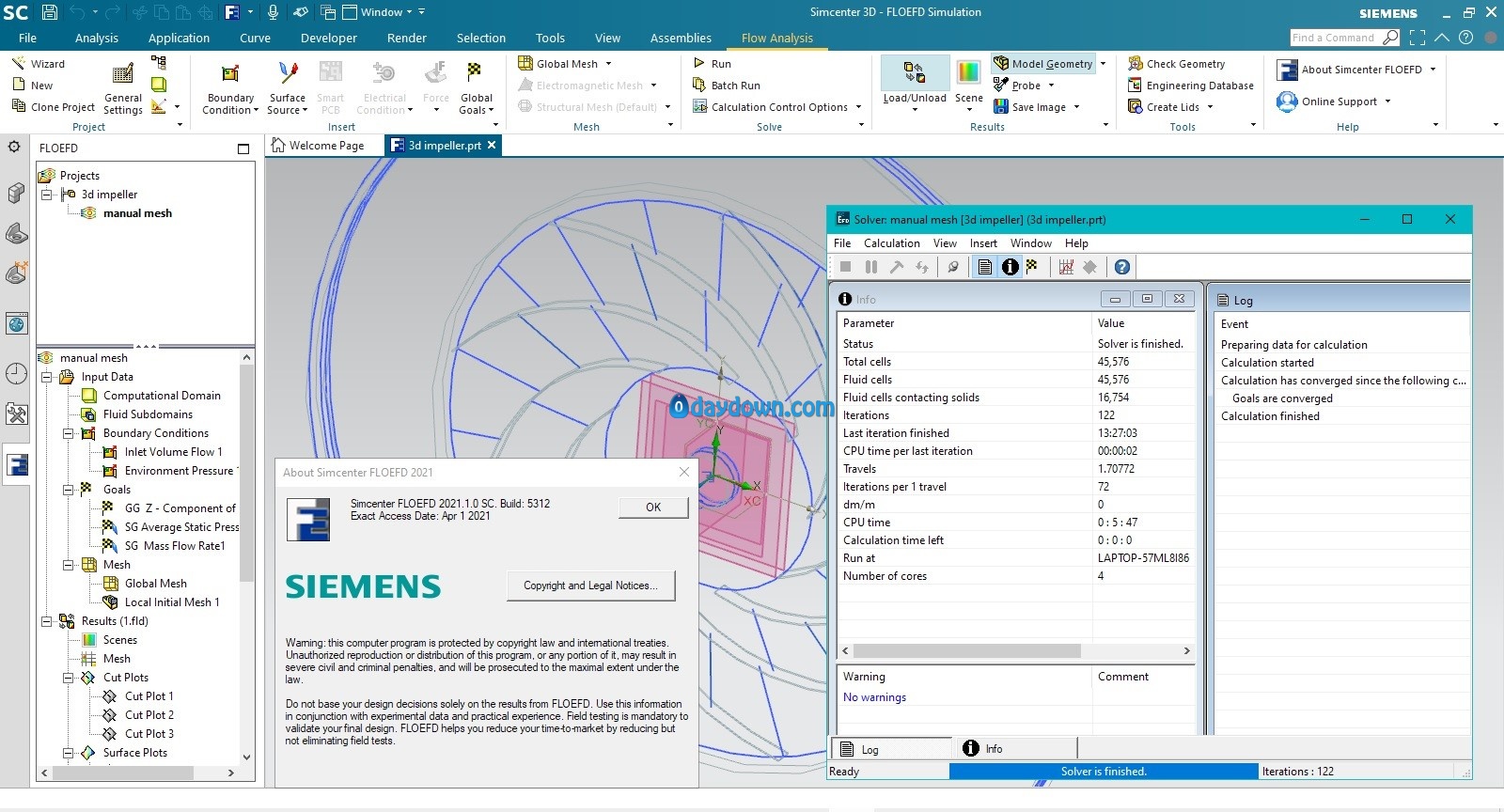The image size is (1504, 812).
Task: Open the Boundary Condition dropdown arrow
Action: (257, 110)
